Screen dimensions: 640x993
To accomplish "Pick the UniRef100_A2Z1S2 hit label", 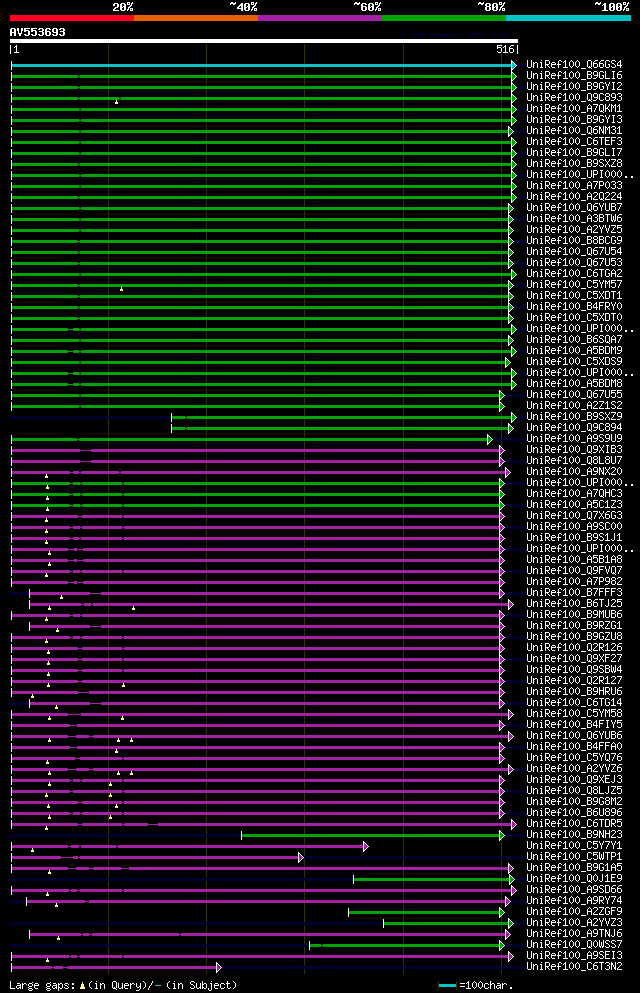I will [x=574, y=405].
